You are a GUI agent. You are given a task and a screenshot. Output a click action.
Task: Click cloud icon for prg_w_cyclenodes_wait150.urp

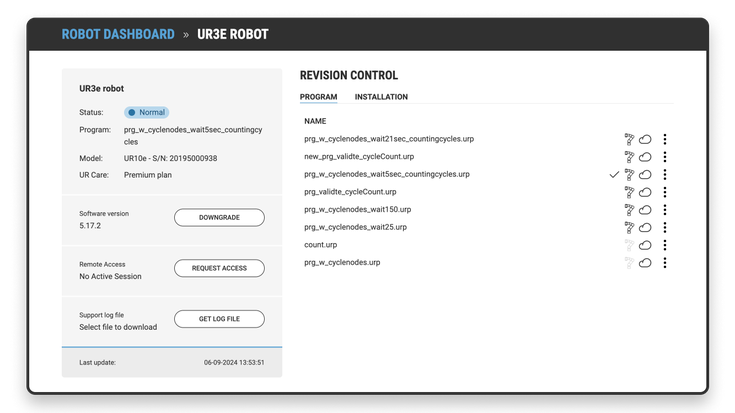point(645,210)
